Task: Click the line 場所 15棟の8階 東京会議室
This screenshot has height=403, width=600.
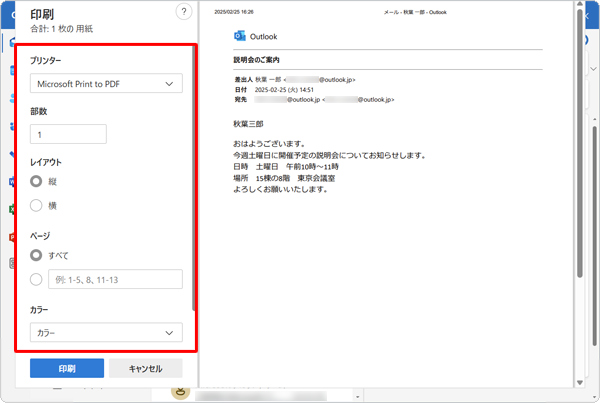Action: click(284, 178)
